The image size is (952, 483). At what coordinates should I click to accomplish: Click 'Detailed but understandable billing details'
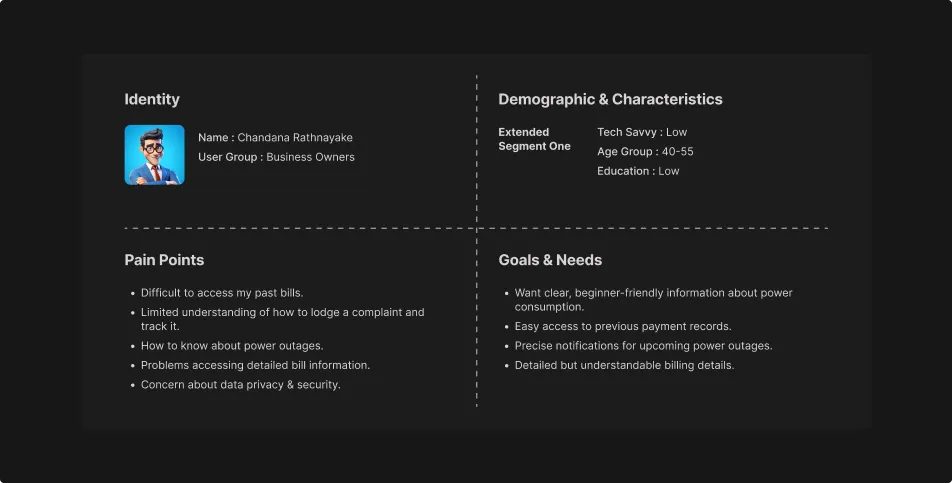[624, 365]
